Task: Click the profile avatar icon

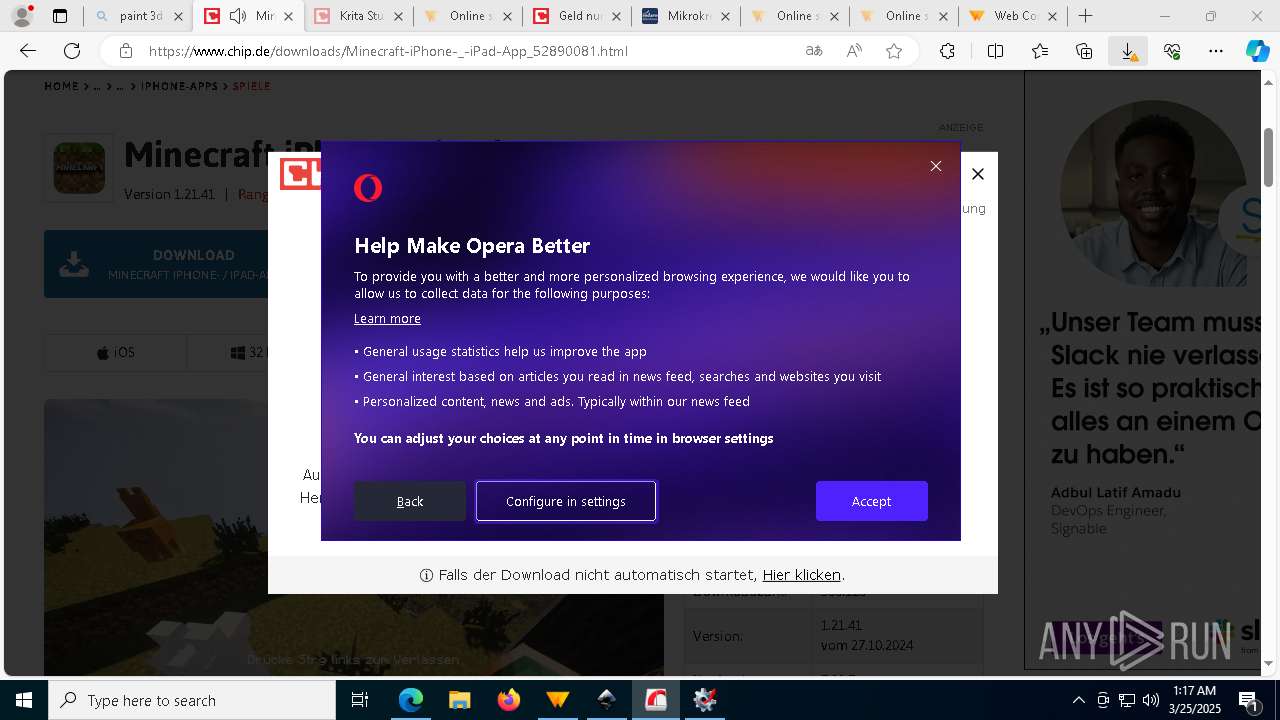Action: pos(22,16)
